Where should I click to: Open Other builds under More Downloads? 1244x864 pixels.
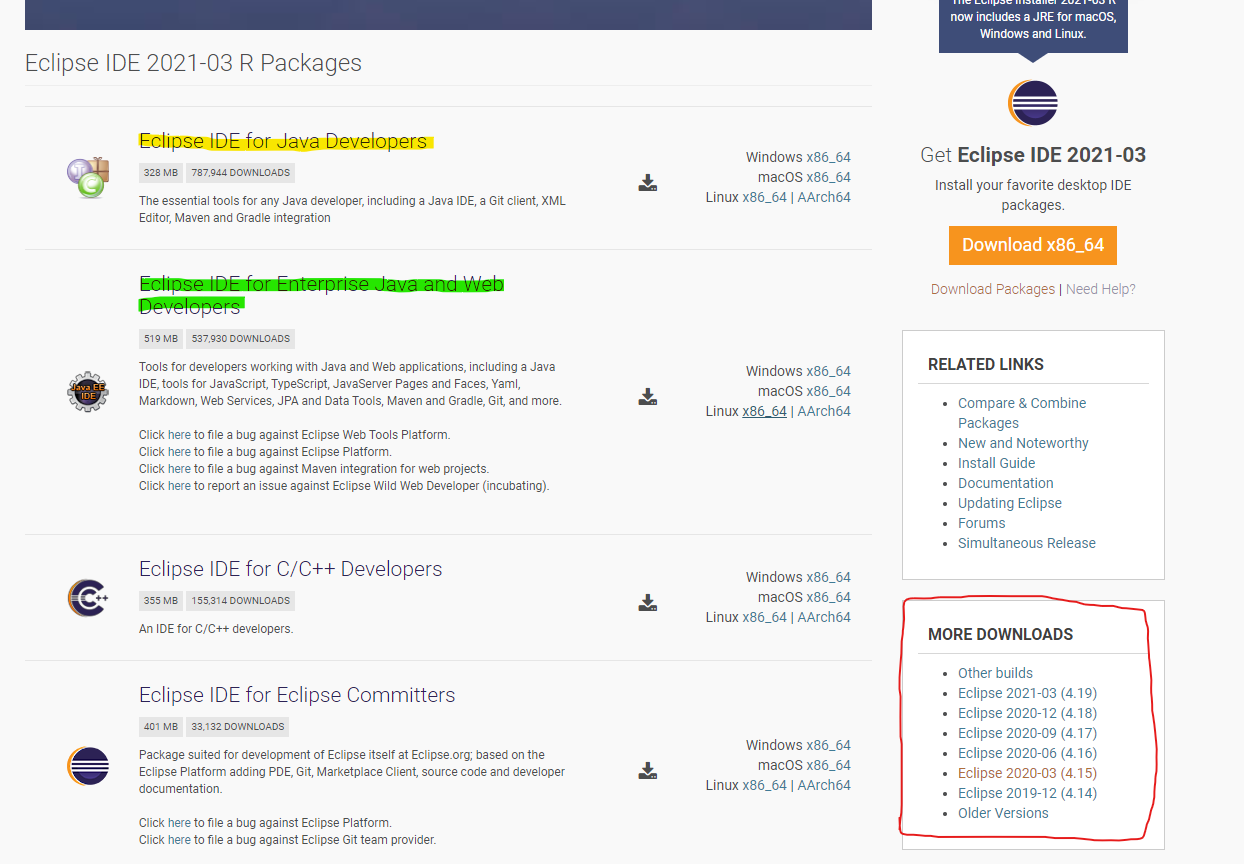995,673
